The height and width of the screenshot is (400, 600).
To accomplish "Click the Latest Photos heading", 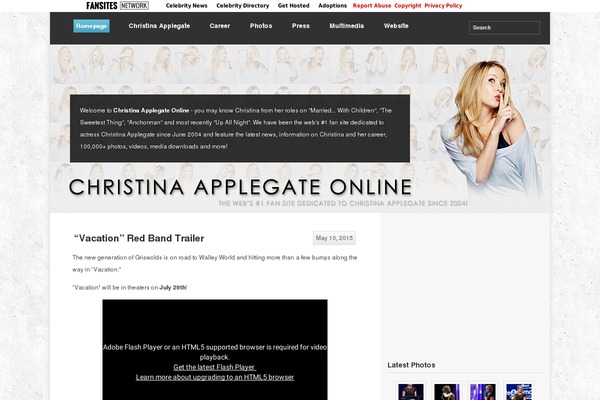I will [411, 365].
